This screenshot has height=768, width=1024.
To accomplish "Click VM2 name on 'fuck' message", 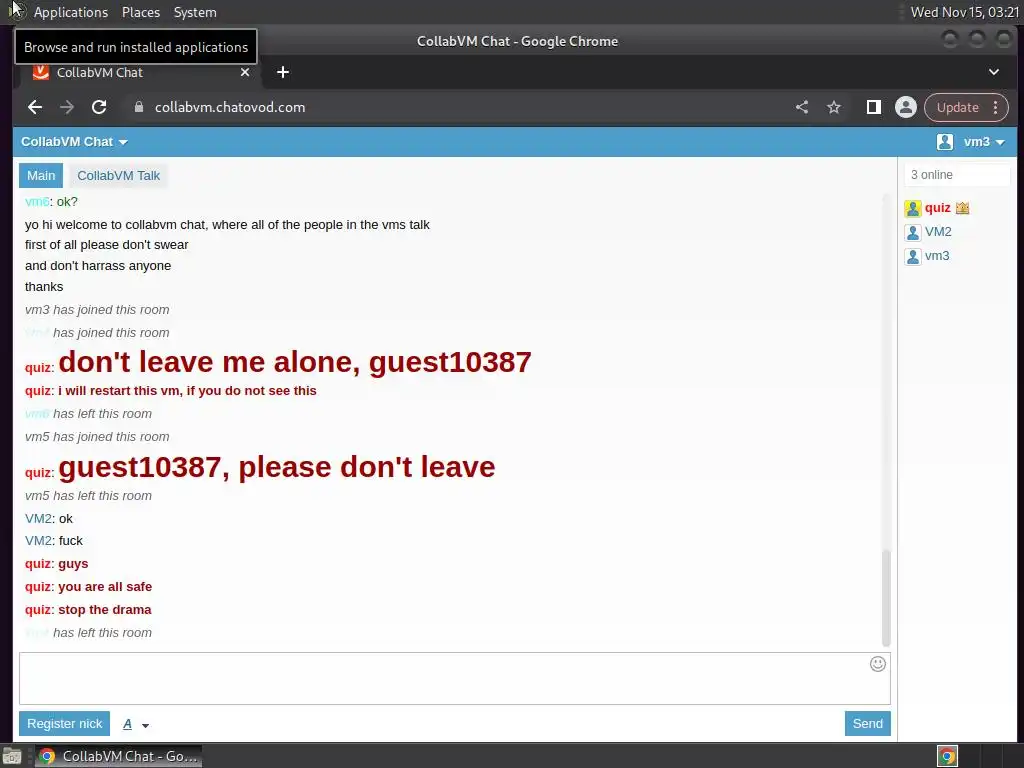I will pos(38,541).
